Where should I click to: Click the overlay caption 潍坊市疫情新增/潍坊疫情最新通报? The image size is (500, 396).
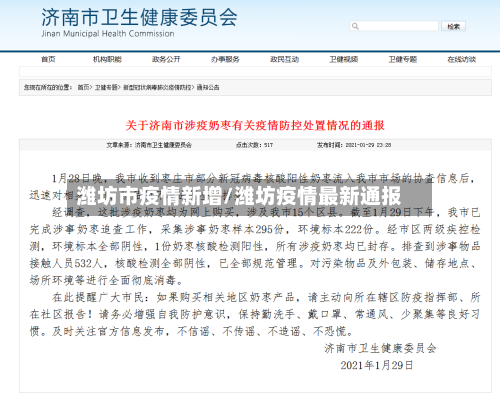(x=239, y=196)
